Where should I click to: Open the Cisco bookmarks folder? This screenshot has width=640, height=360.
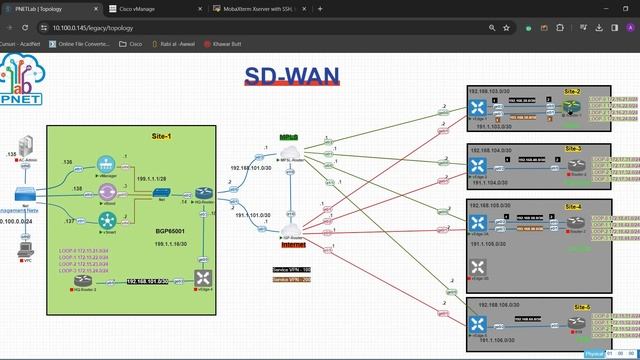click(x=131, y=44)
